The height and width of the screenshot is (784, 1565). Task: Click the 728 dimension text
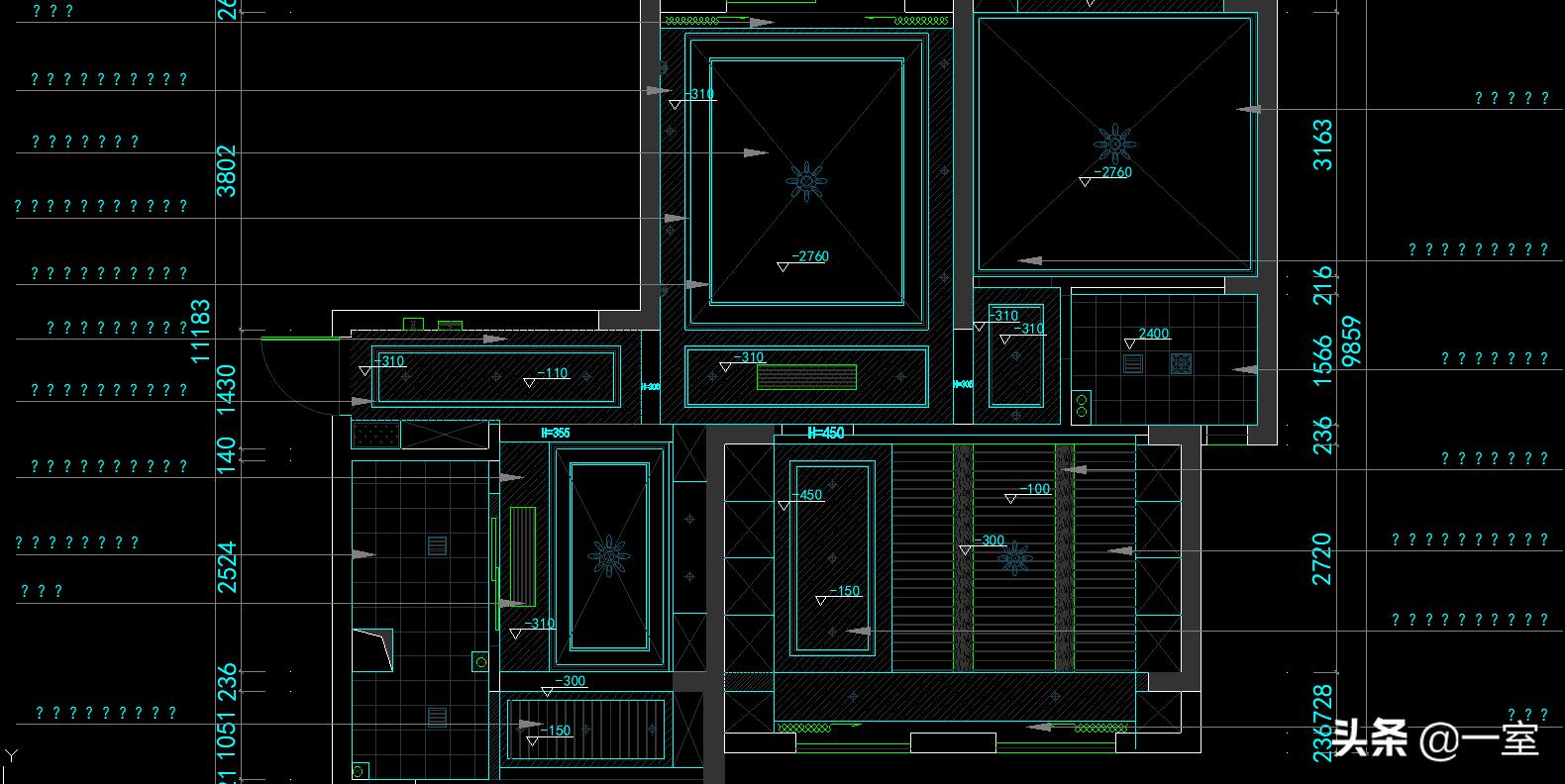1322,704
